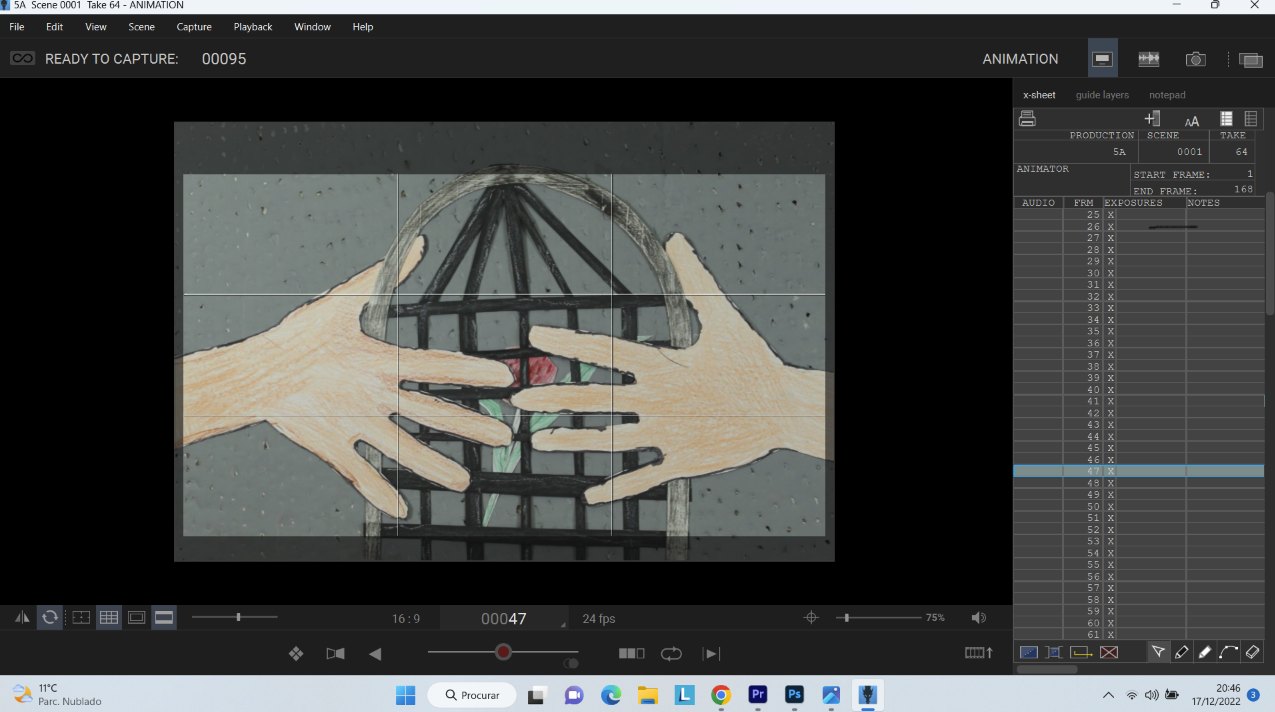This screenshot has width=1275, height=712.
Task: Click the play backward arrow button
Action: tap(375, 653)
